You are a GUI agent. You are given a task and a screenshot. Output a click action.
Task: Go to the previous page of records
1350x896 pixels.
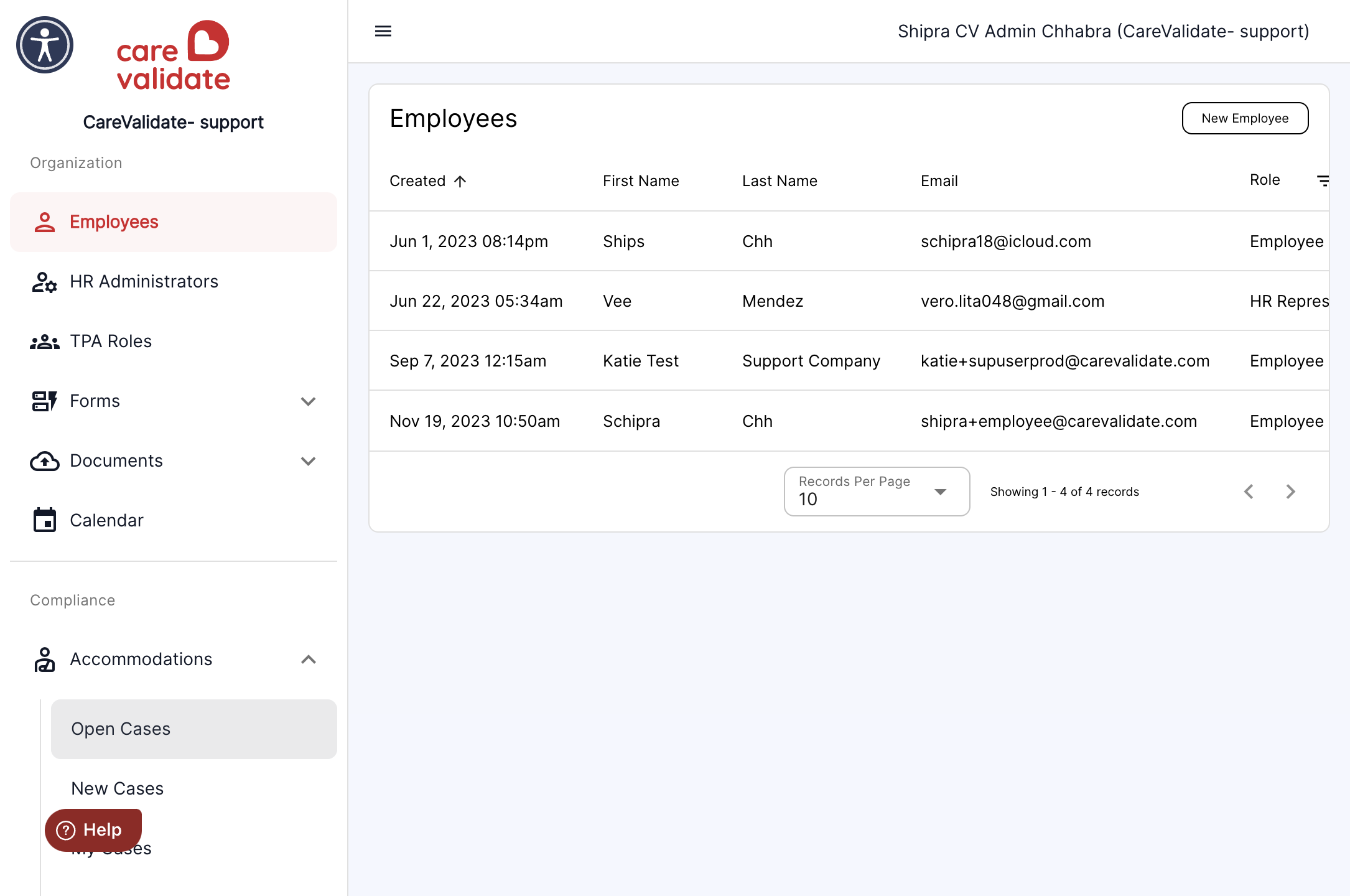1249,492
